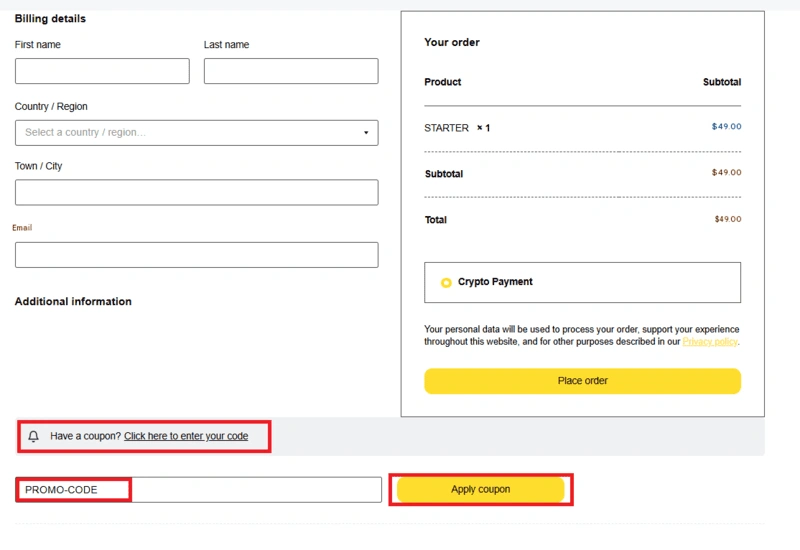Click the STARTER row $49.00 price
This screenshot has height=550, width=800.
[727, 127]
